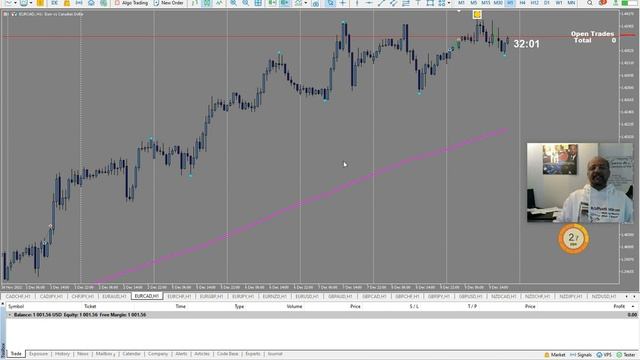
Task: Toggle chart shift button
Action: coord(285,3)
